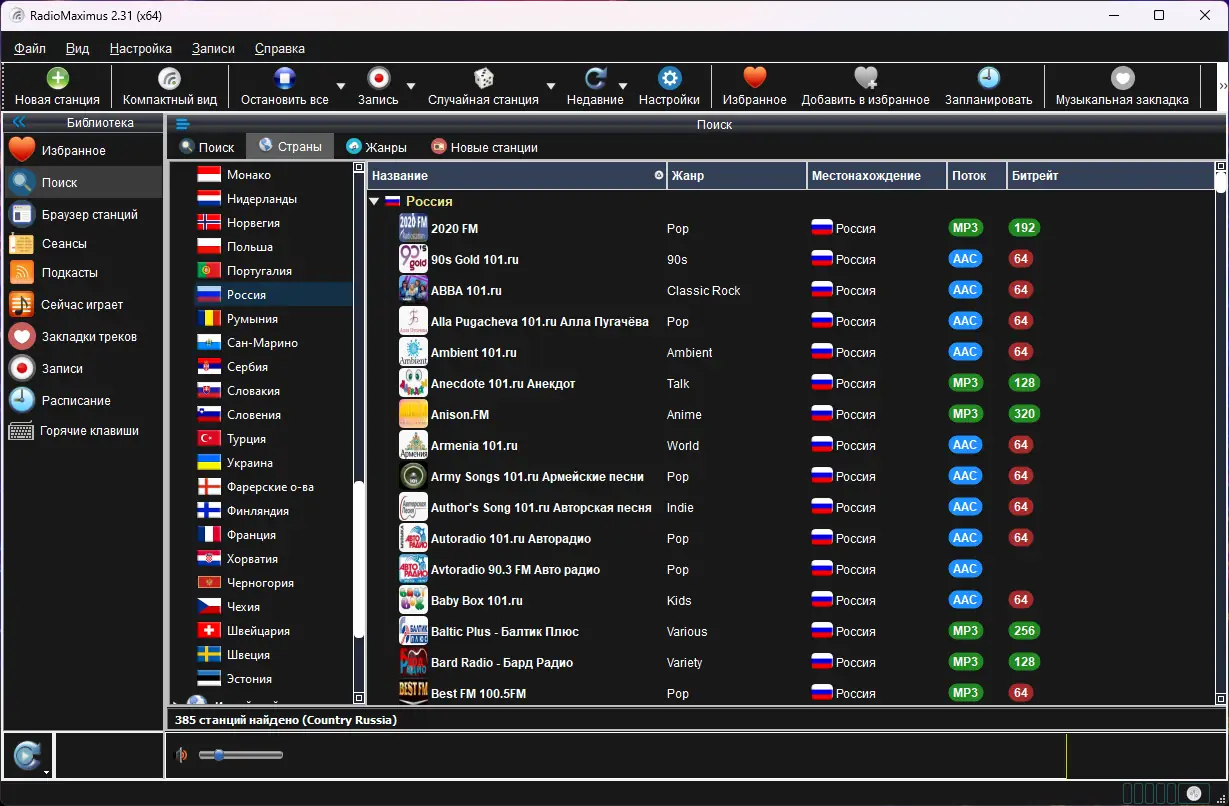
Task: Open the Справка menu
Action: (280, 48)
